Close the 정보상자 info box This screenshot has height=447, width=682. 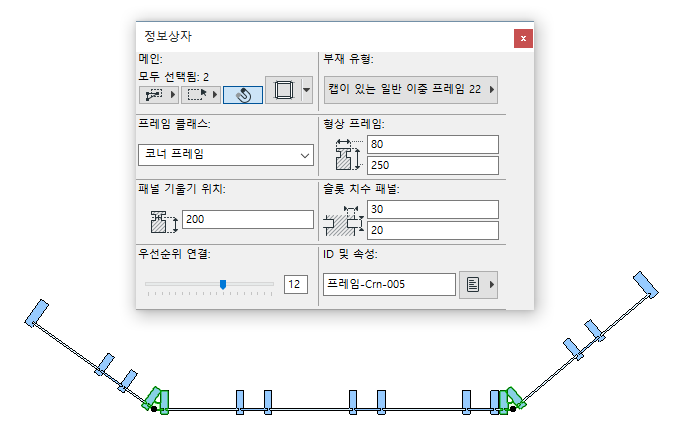click(522, 38)
